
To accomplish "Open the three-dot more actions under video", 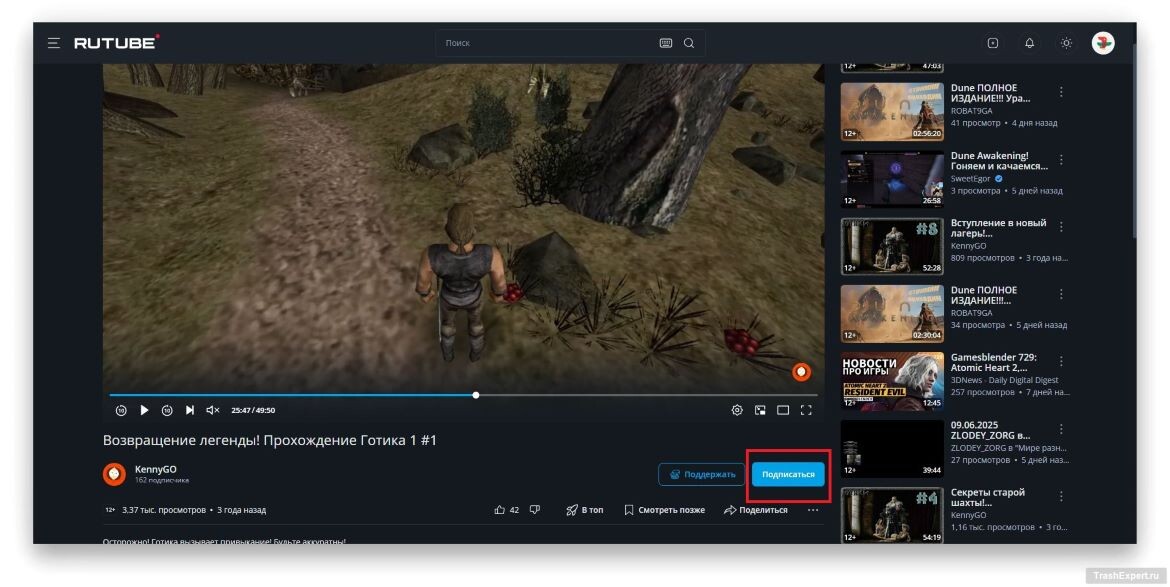I will [813, 510].
